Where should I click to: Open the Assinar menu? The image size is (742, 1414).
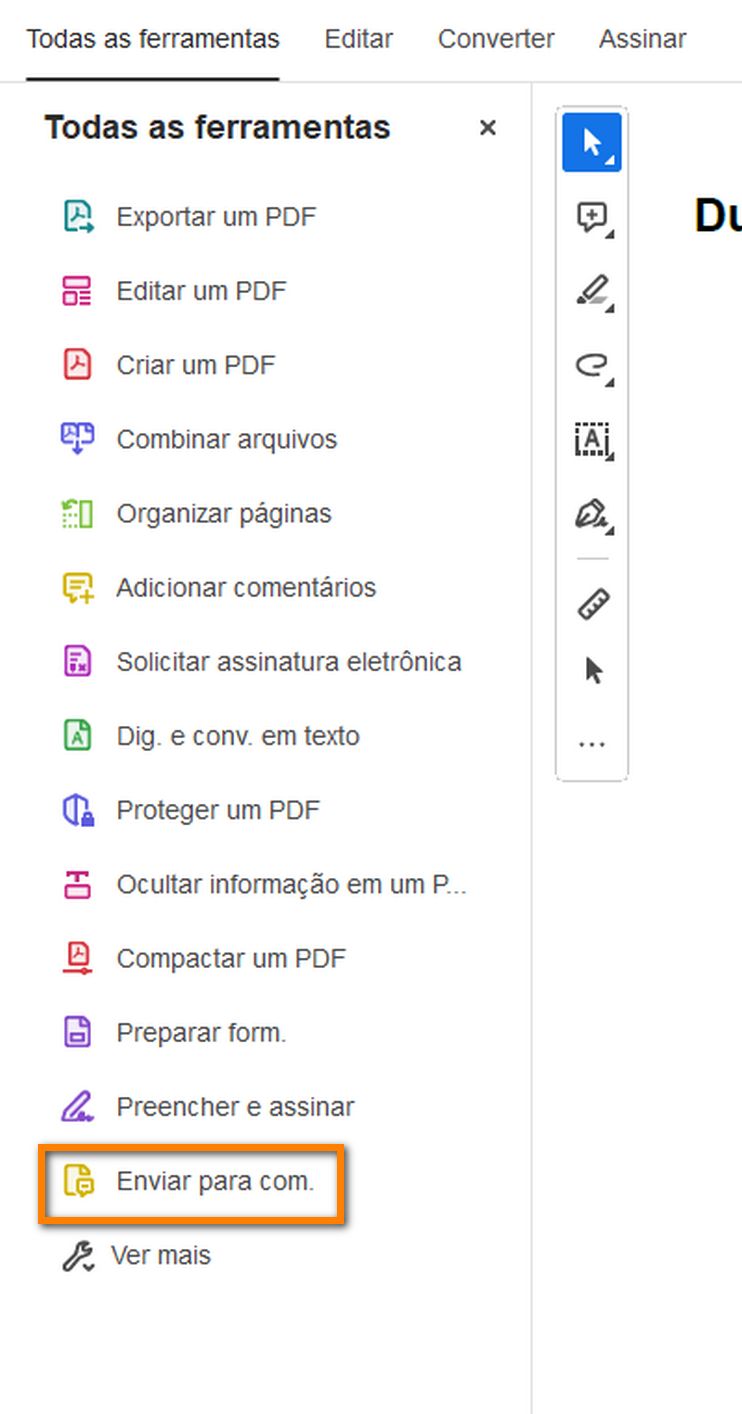642,38
